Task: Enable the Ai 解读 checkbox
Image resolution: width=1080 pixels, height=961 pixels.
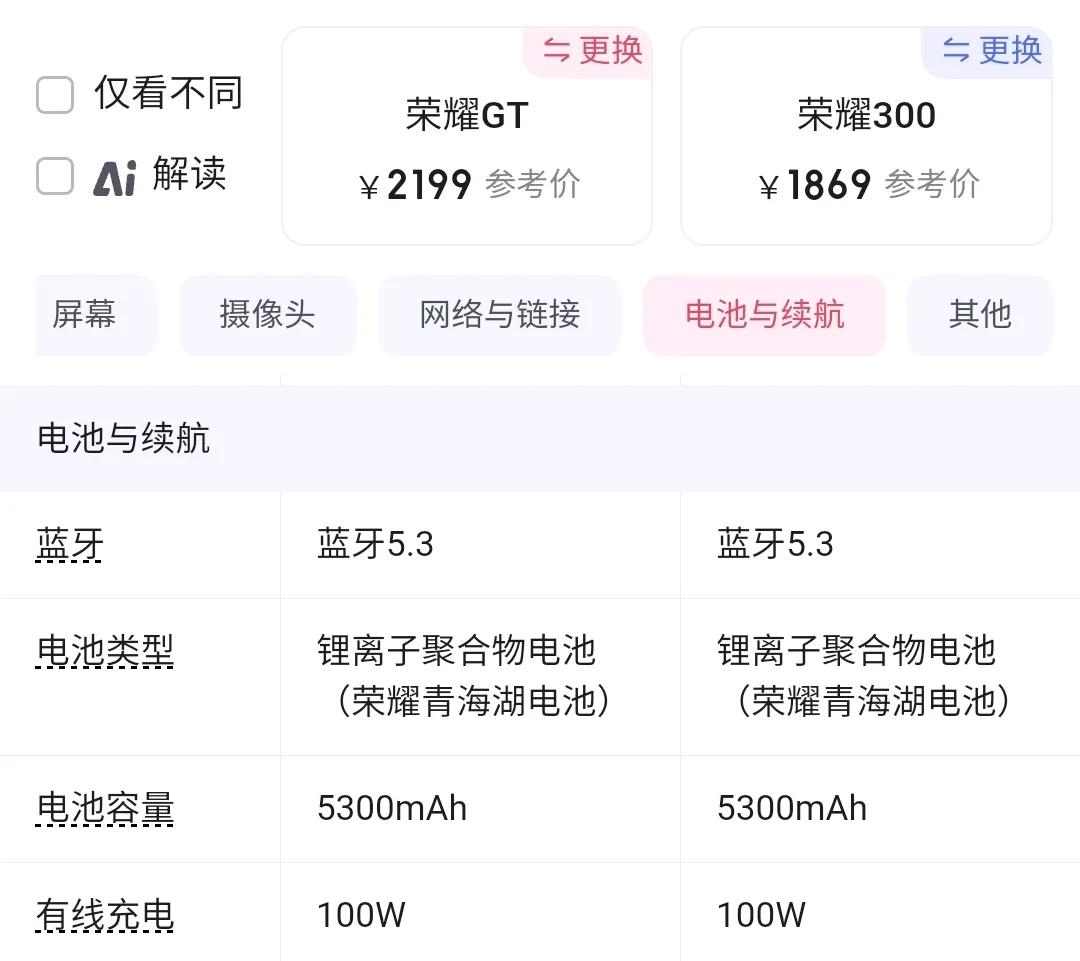Action: click(55, 177)
